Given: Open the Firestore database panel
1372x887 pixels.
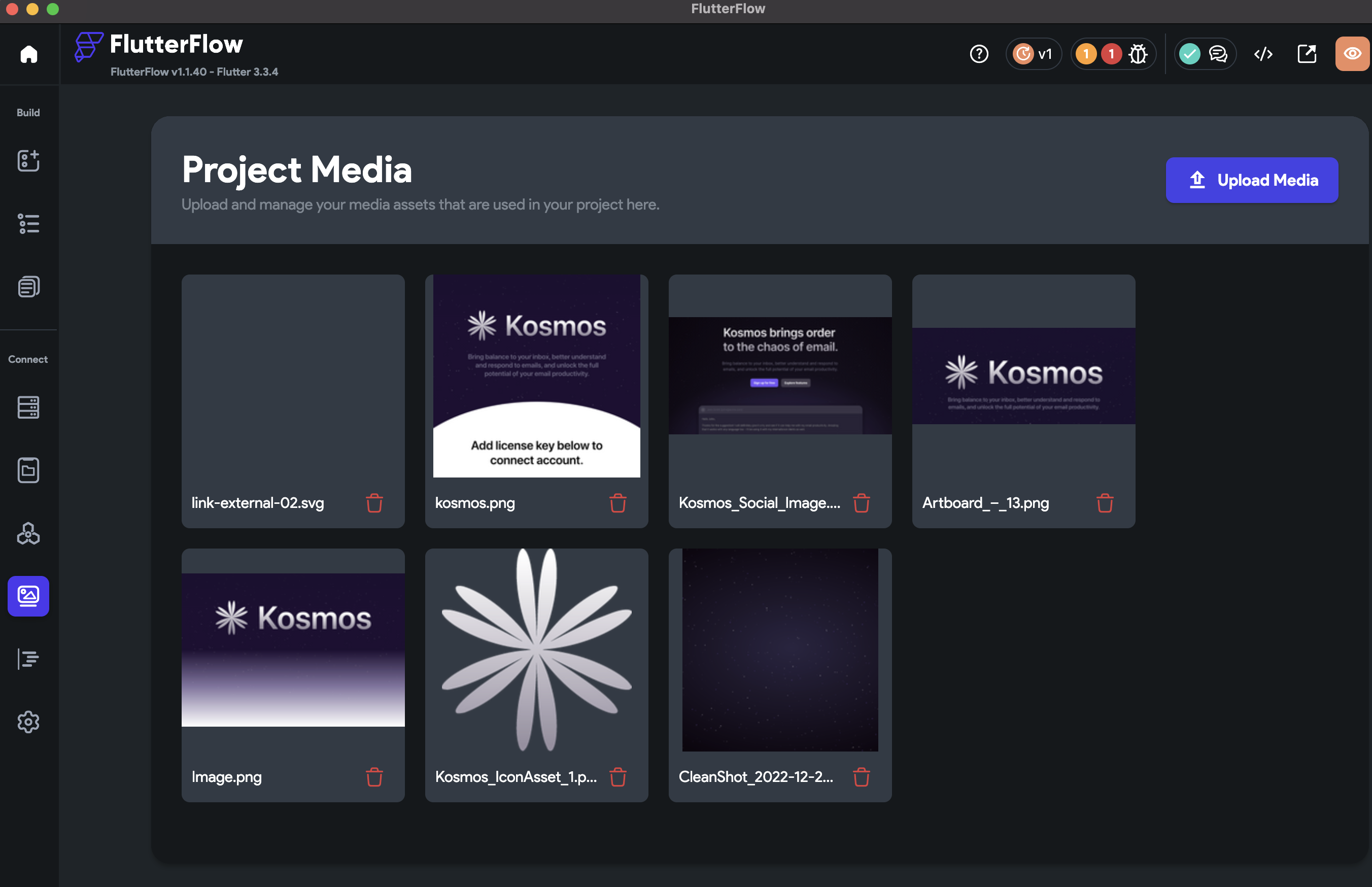Looking at the screenshot, I should pyautogui.click(x=28, y=407).
